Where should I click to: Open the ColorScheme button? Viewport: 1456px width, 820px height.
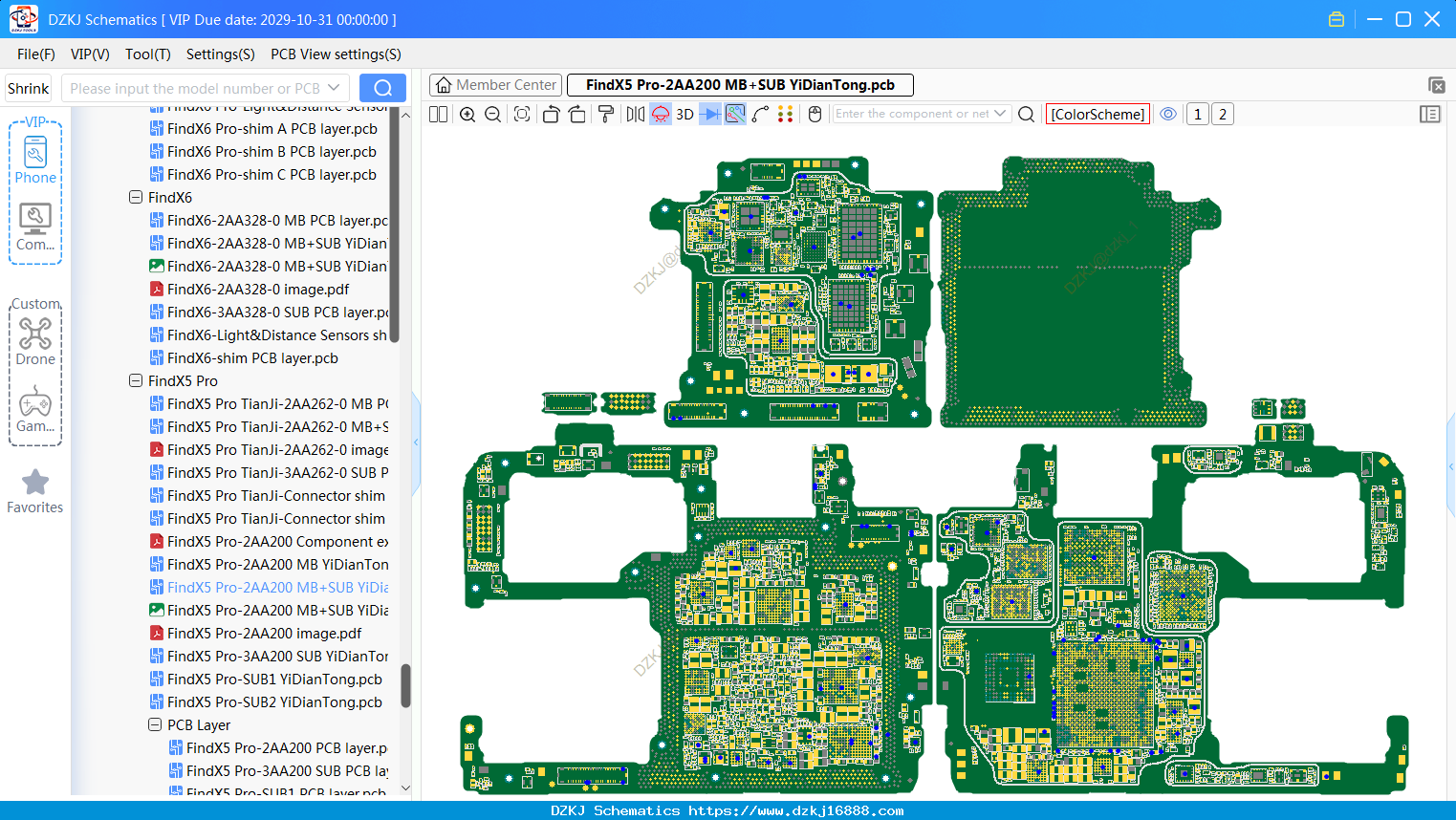pos(1097,115)
